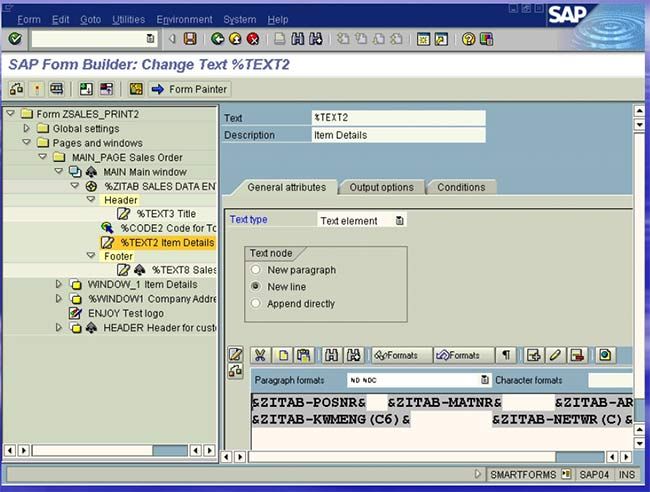The height and width of the screenshot is (492, 650).
Task: Open the Environment menu
Action: (x=184, y=19)
